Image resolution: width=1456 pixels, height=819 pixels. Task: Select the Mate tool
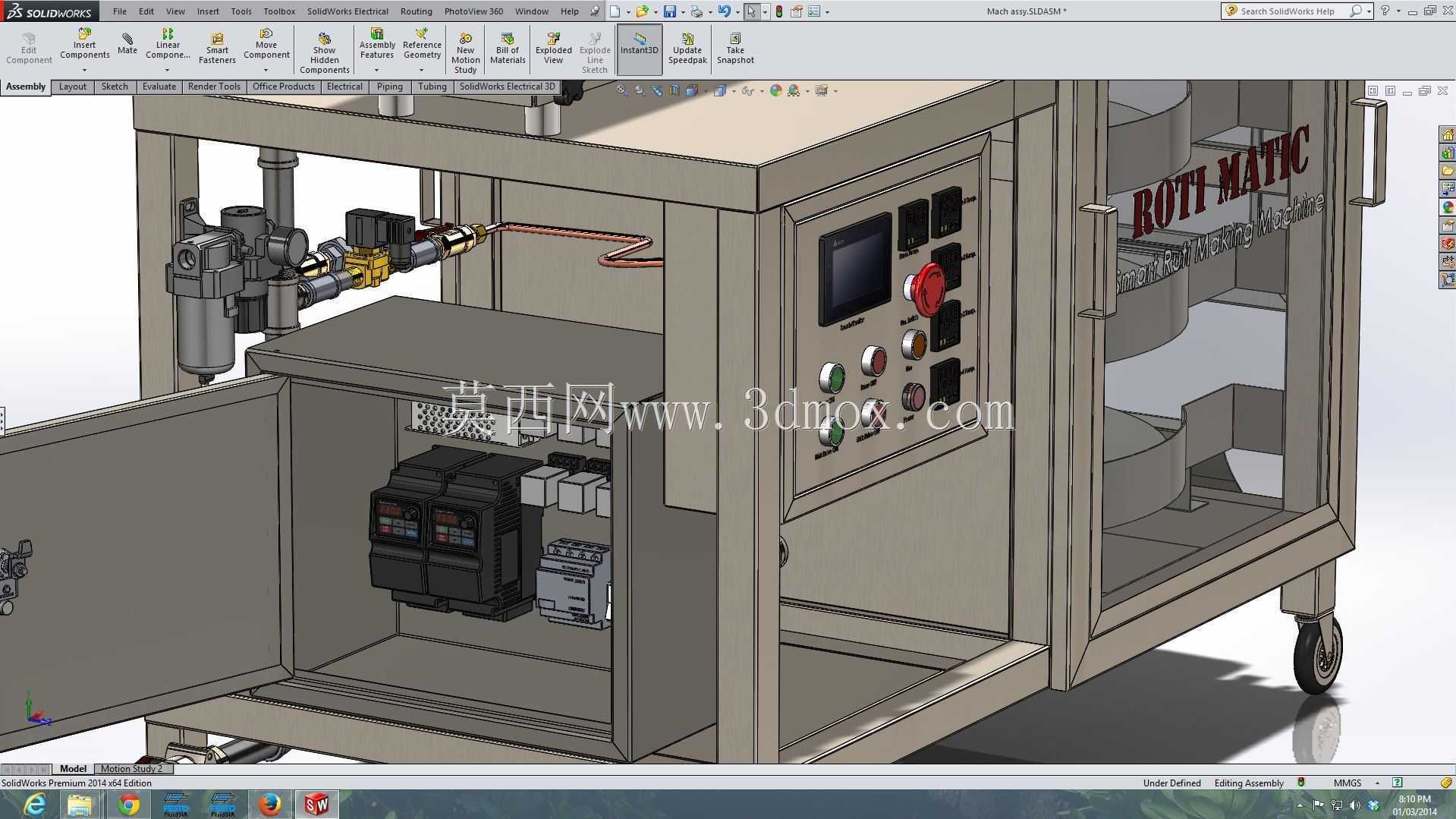pyautogui.click(x=127, y=44)
